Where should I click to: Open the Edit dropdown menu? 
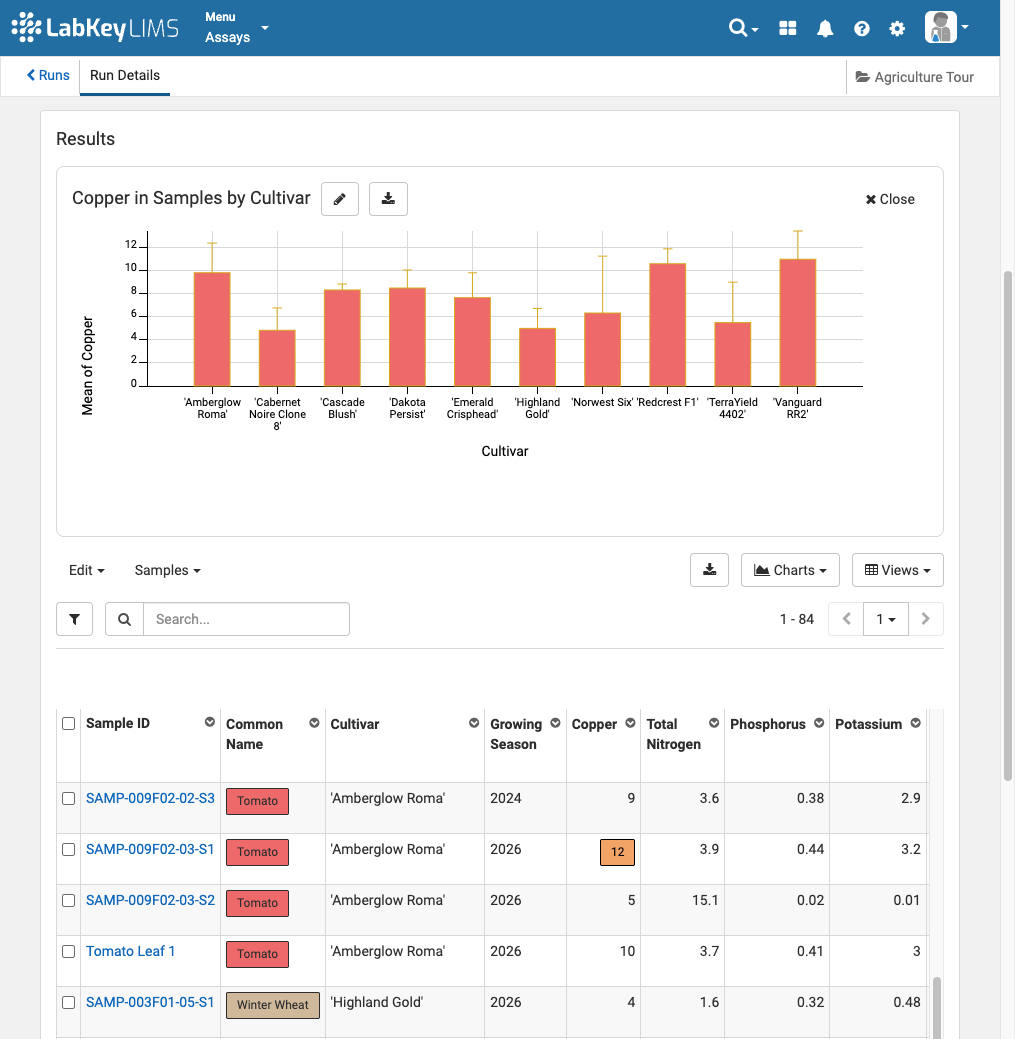point(86,570)
